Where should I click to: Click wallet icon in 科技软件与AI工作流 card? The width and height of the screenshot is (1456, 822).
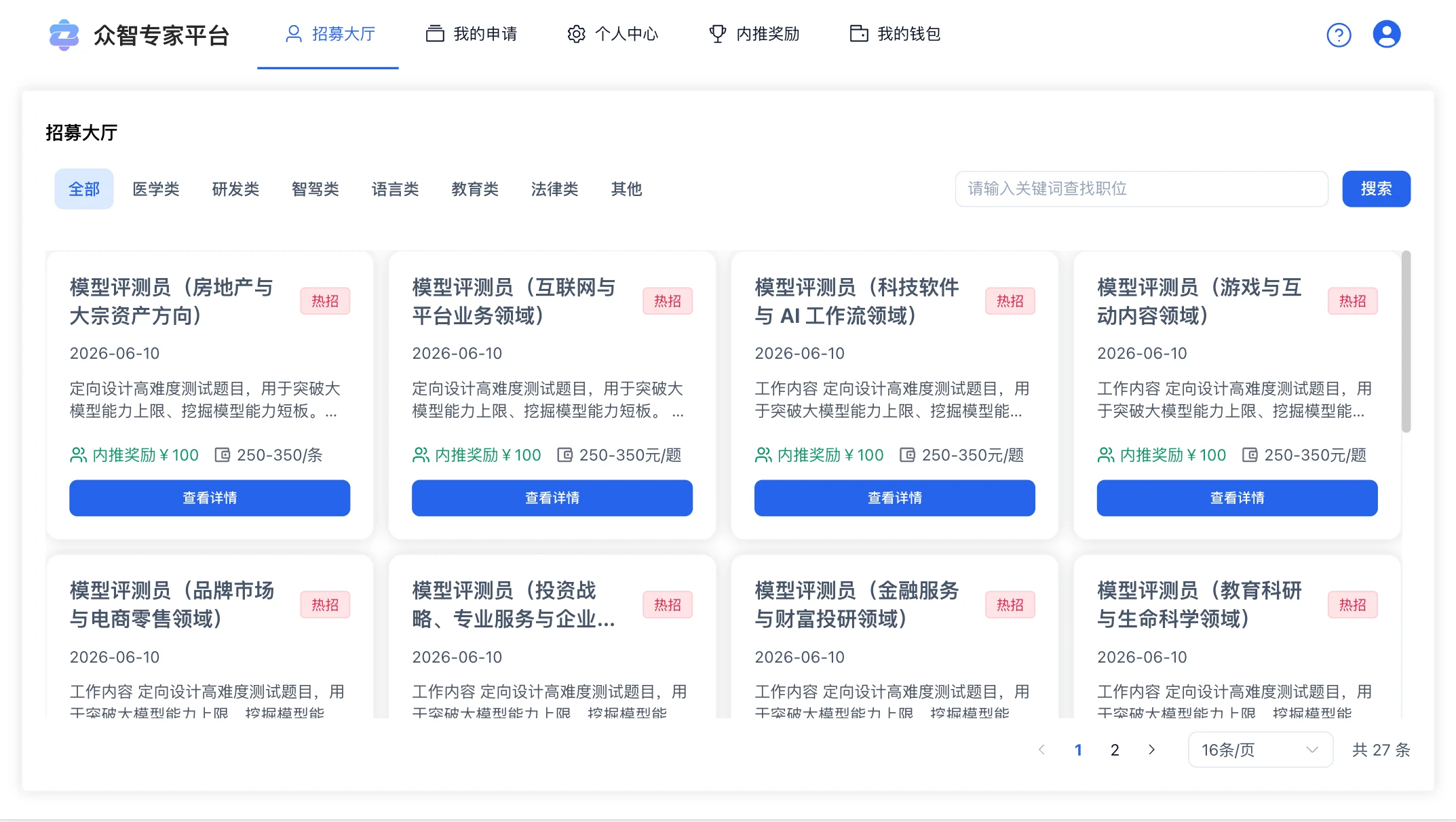coord(908,455)
